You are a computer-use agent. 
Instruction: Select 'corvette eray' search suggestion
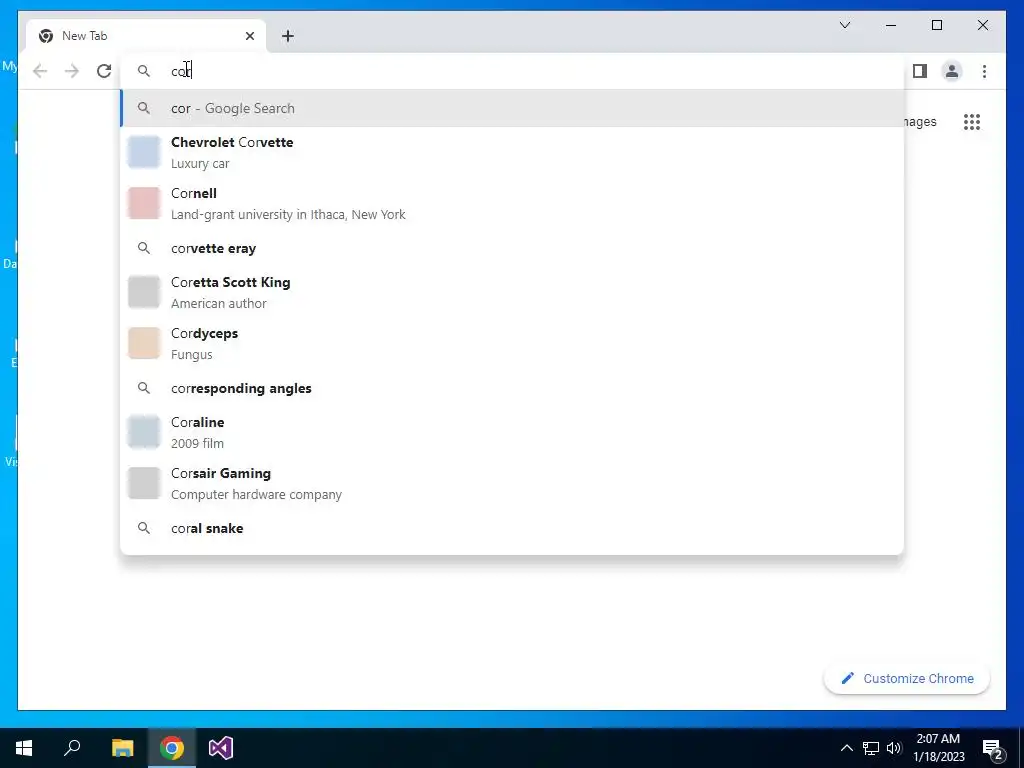[x=513, y=248]
